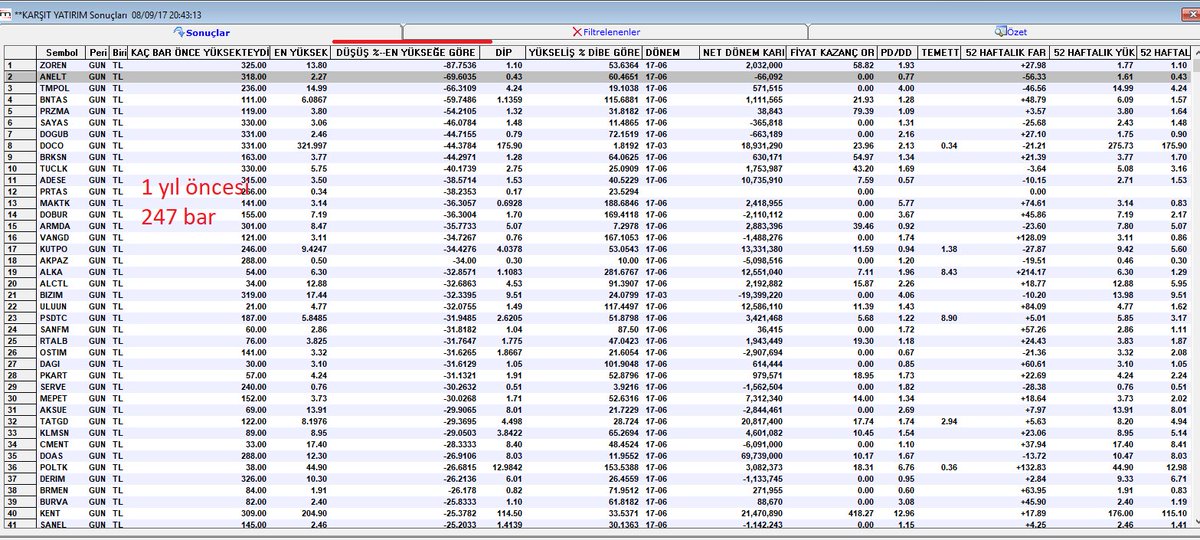The image size is (1200, 540).
Task: Select the PSDTC symbol cell
Action: (61, 319)
